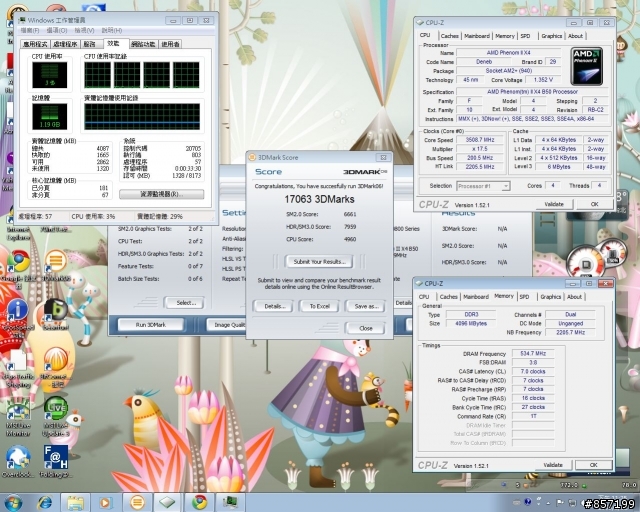Screen dimensions: 640x512
Task: Open the 檔案(F) menu in Task Manager
Action: [30, 31]
